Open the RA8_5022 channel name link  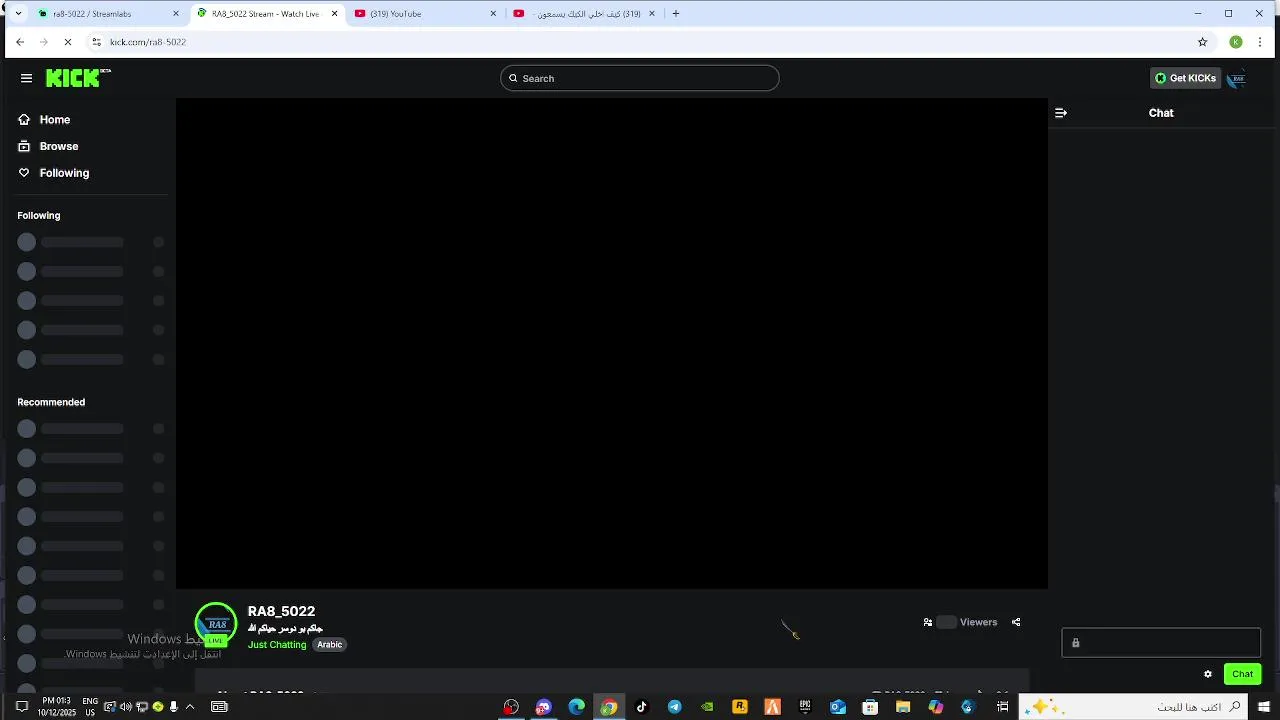tap(281, 611)
